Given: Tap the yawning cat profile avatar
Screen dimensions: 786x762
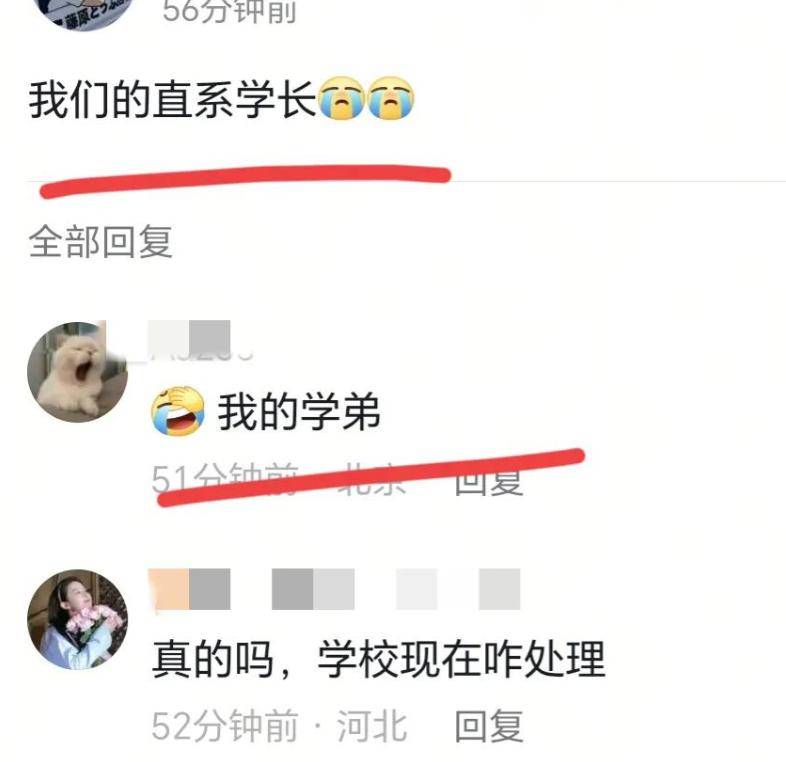Looking at the screenshot, I should [x=77, y=372].
